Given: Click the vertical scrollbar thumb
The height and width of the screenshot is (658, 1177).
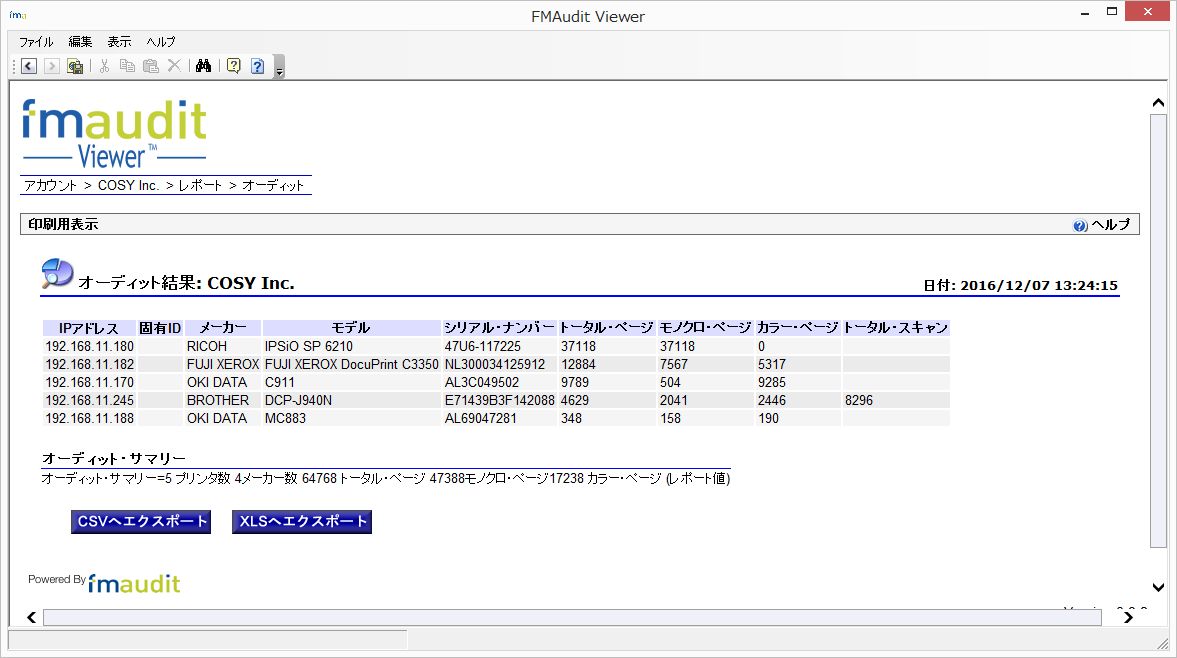Looking at the screenshot, I should point(1158,332).
